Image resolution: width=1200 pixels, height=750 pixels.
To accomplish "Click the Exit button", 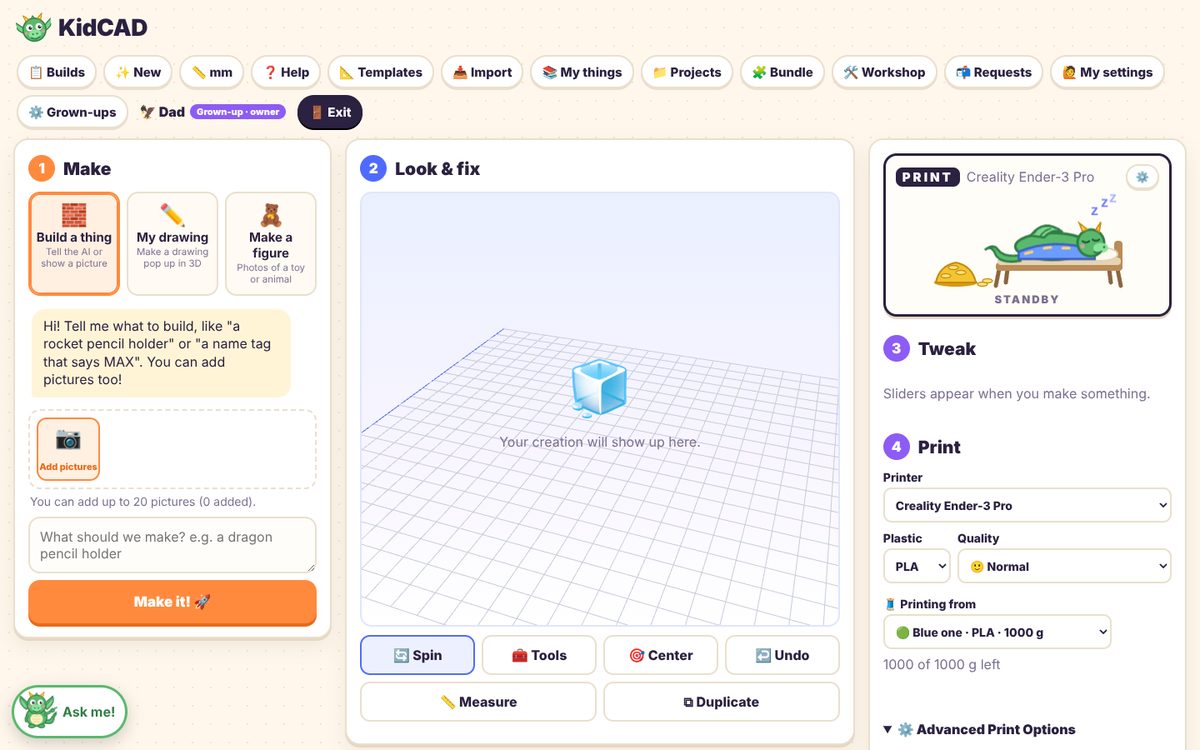I will point(330,112).
